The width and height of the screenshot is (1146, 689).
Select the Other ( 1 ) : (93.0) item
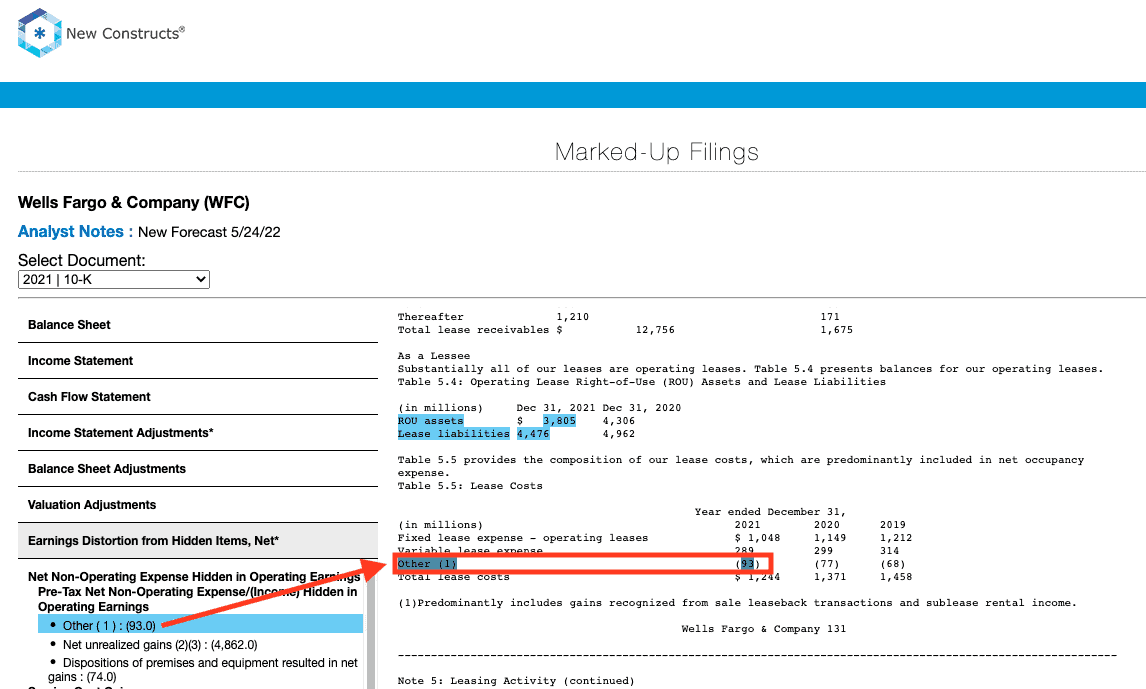coord(200,624)
